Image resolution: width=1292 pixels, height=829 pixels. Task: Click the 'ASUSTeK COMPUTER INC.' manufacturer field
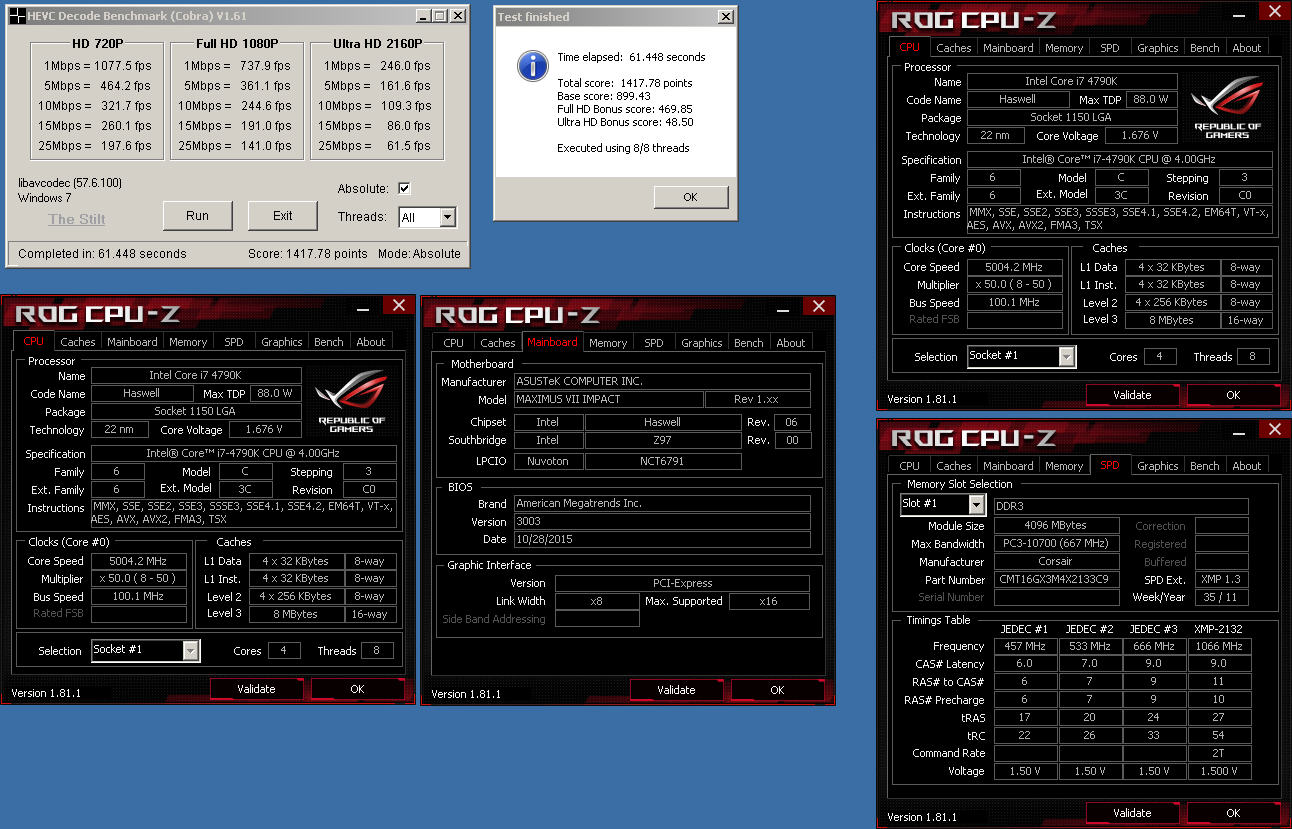point(662,382)
